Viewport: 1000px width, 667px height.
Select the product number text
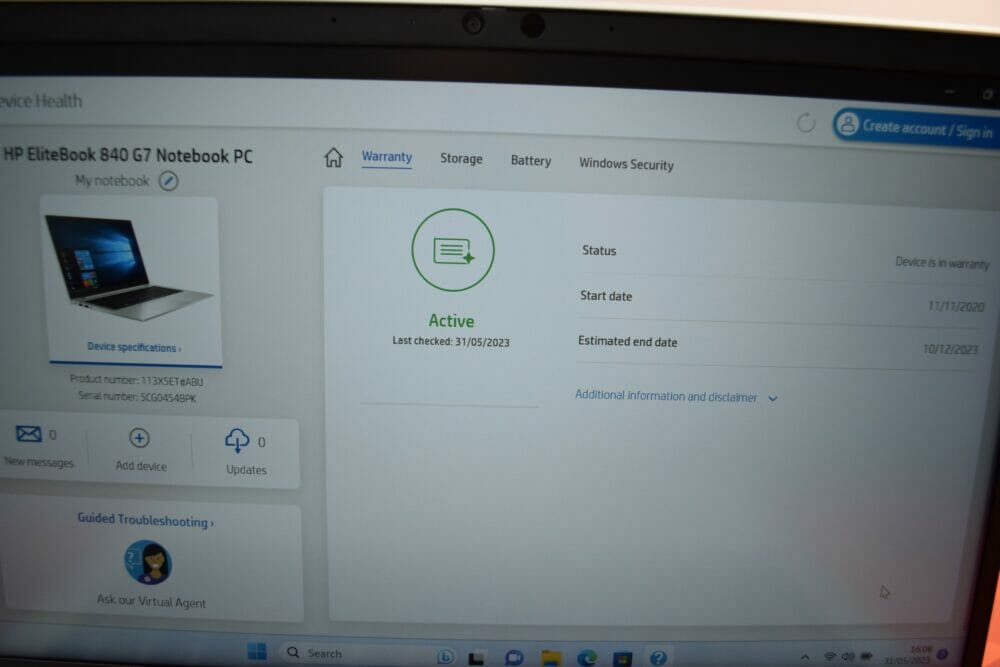click(136, 381)
